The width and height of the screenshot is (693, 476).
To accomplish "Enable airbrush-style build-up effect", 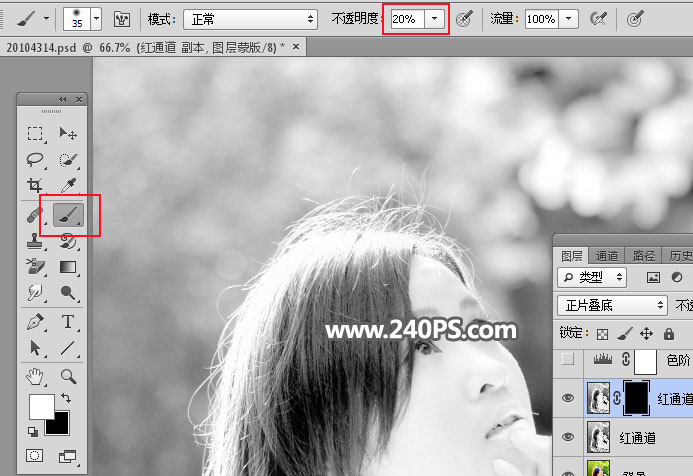I will coord(598,19).
